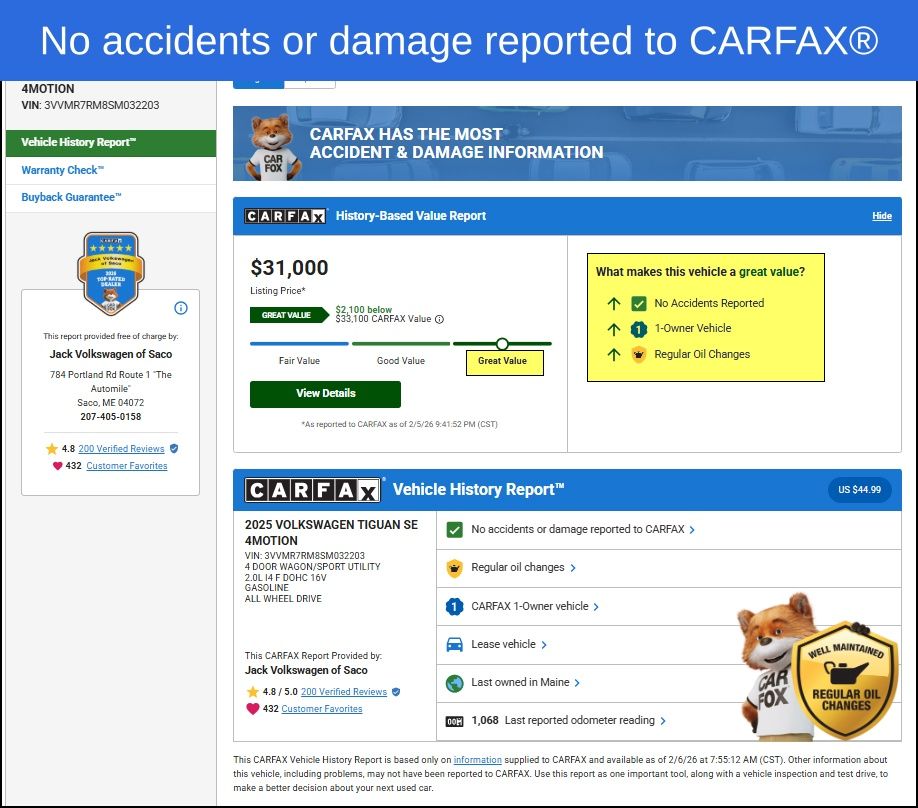Click the Regular oil changes shield icon
This screenshot has width=918, height=808.
[454, 568]
